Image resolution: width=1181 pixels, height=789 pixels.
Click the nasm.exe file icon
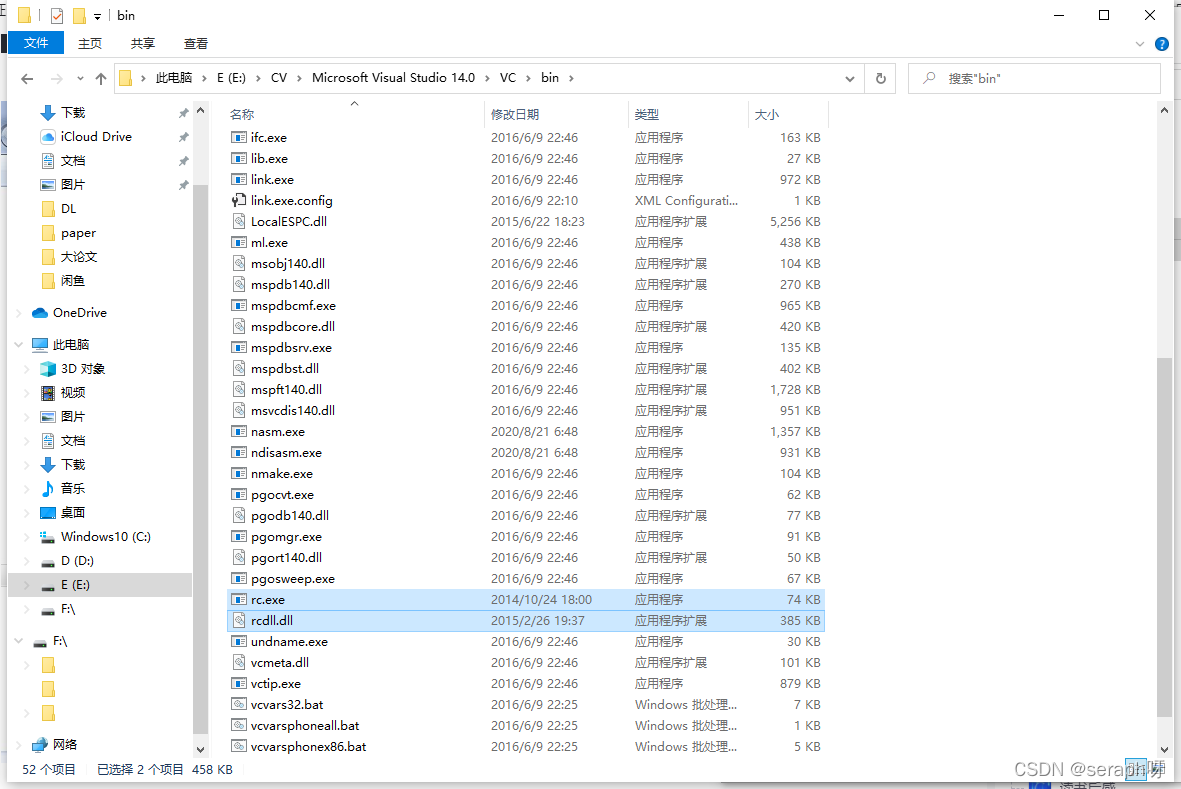click(239, 431)
